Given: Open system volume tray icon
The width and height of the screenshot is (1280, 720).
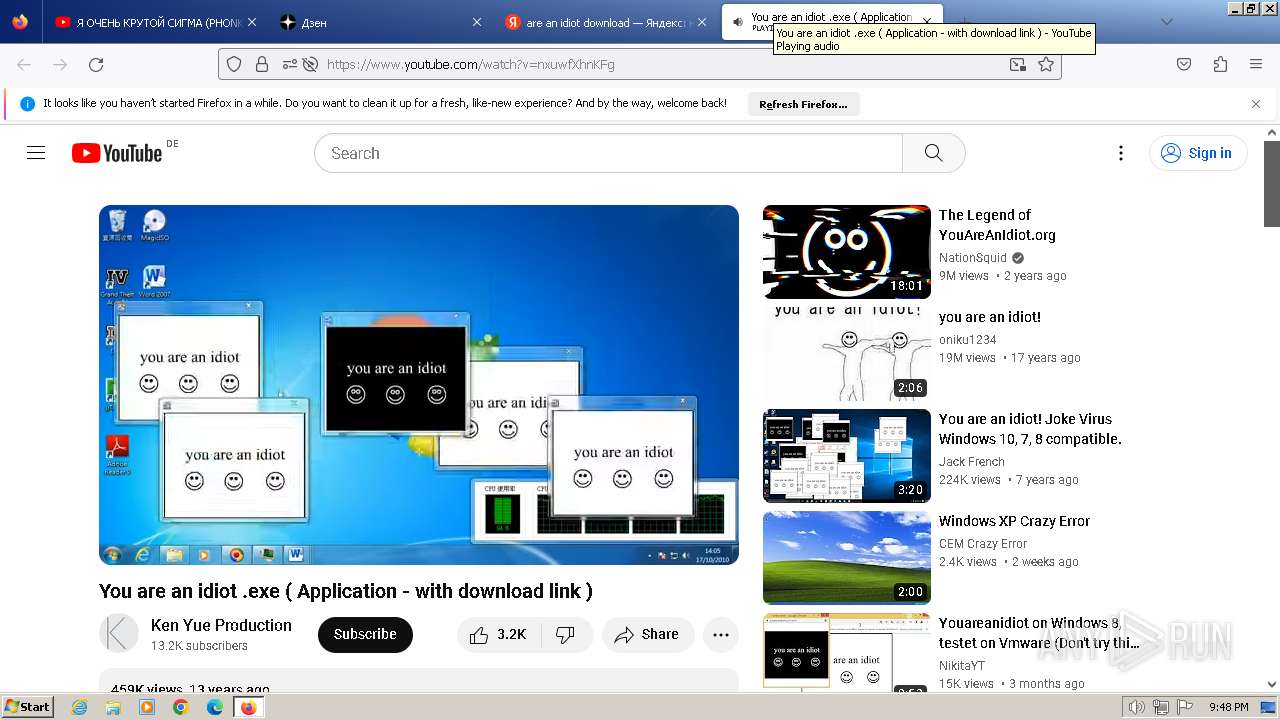Looking at the screenshot, I should 1138,707.
